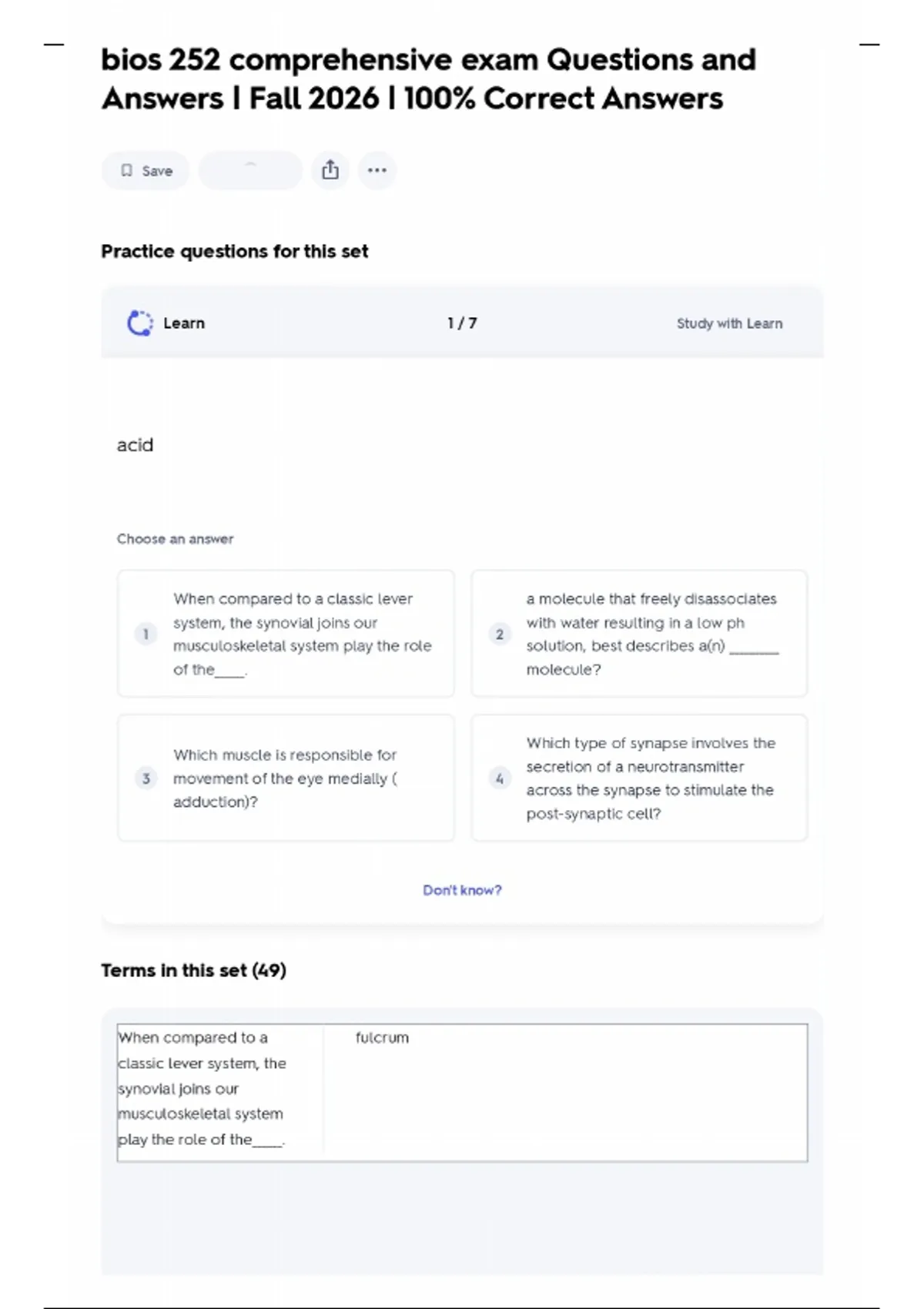Click the number 2 answer badge

(500, 634)
